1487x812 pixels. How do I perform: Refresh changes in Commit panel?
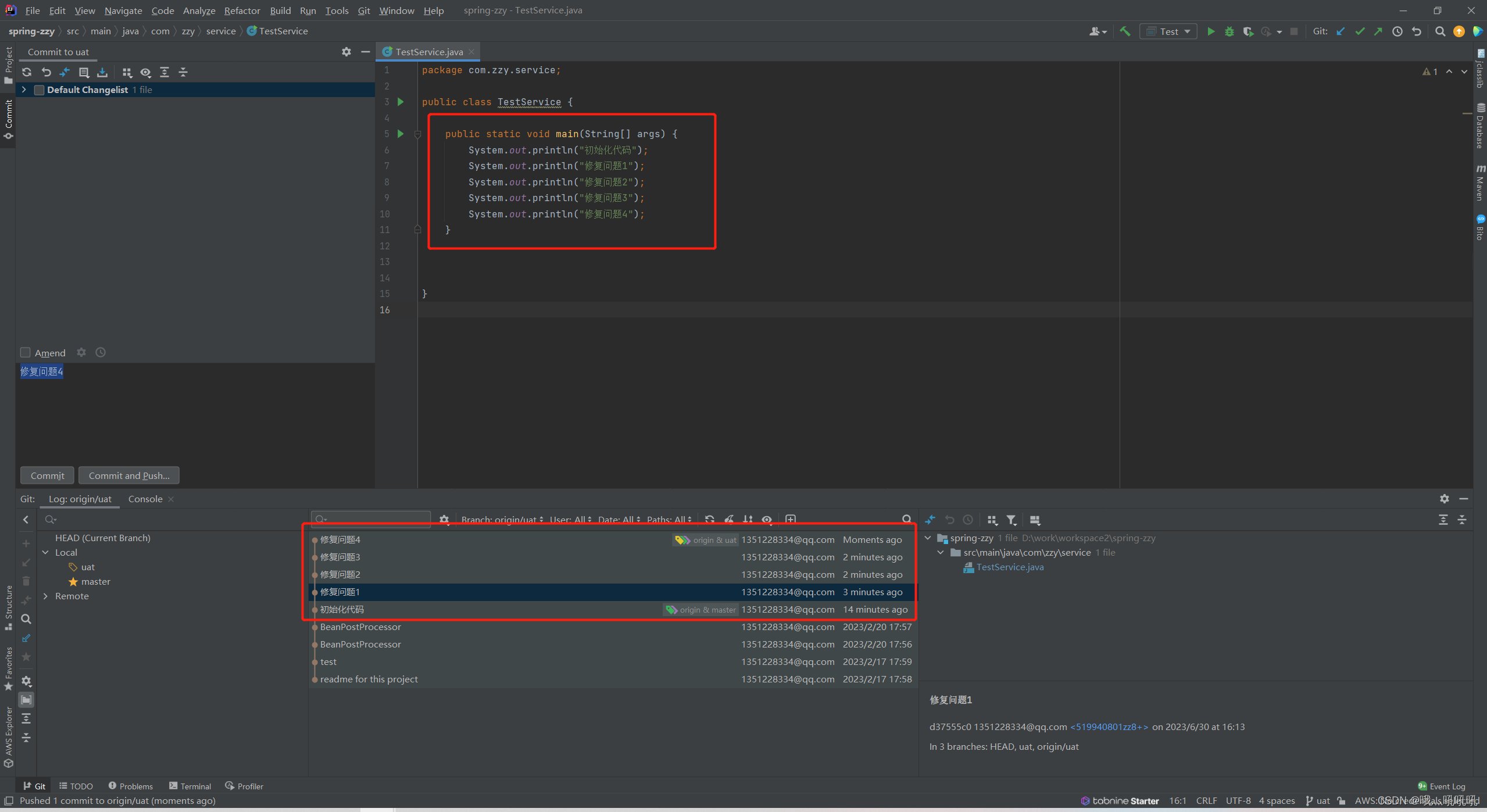click(27, 72)
